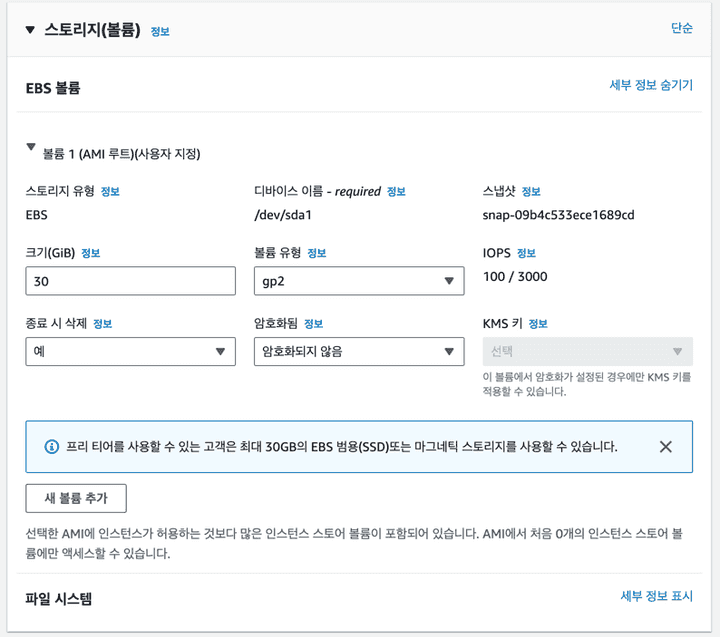The image size is (720, 637).
Task: Click the 새 볼륨 추가 button
Action: point(76,498)
